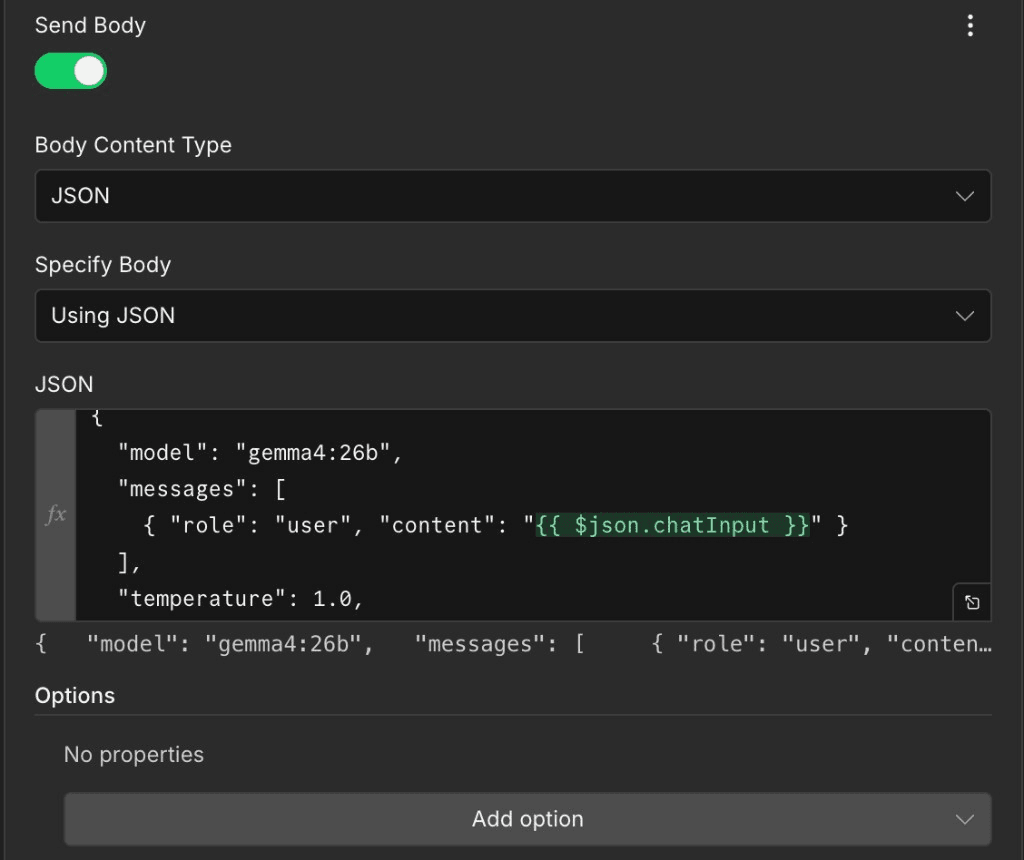This screenshot has width=1024, height=860.
Task: Open the Add option dropdown
Action: click(528, 819)
